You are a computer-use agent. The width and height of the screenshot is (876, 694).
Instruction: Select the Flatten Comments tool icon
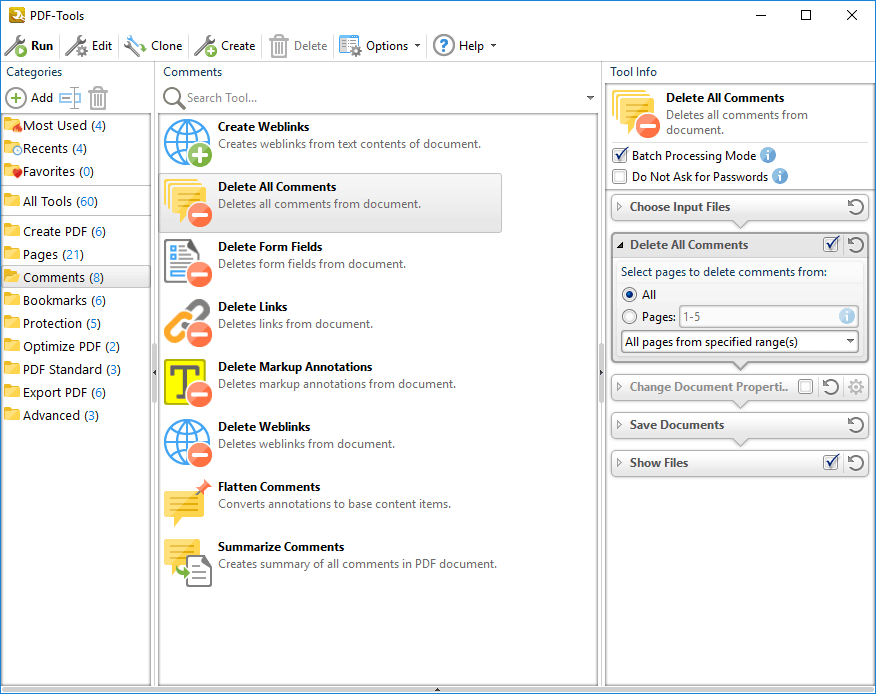pyautogui.click(x=186, y=503)
